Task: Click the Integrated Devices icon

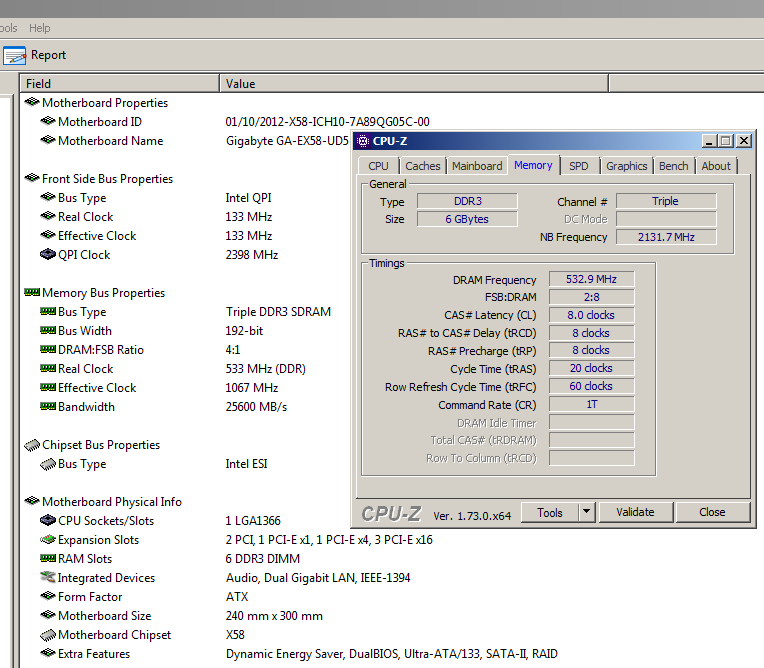Action: click(48, 577)
